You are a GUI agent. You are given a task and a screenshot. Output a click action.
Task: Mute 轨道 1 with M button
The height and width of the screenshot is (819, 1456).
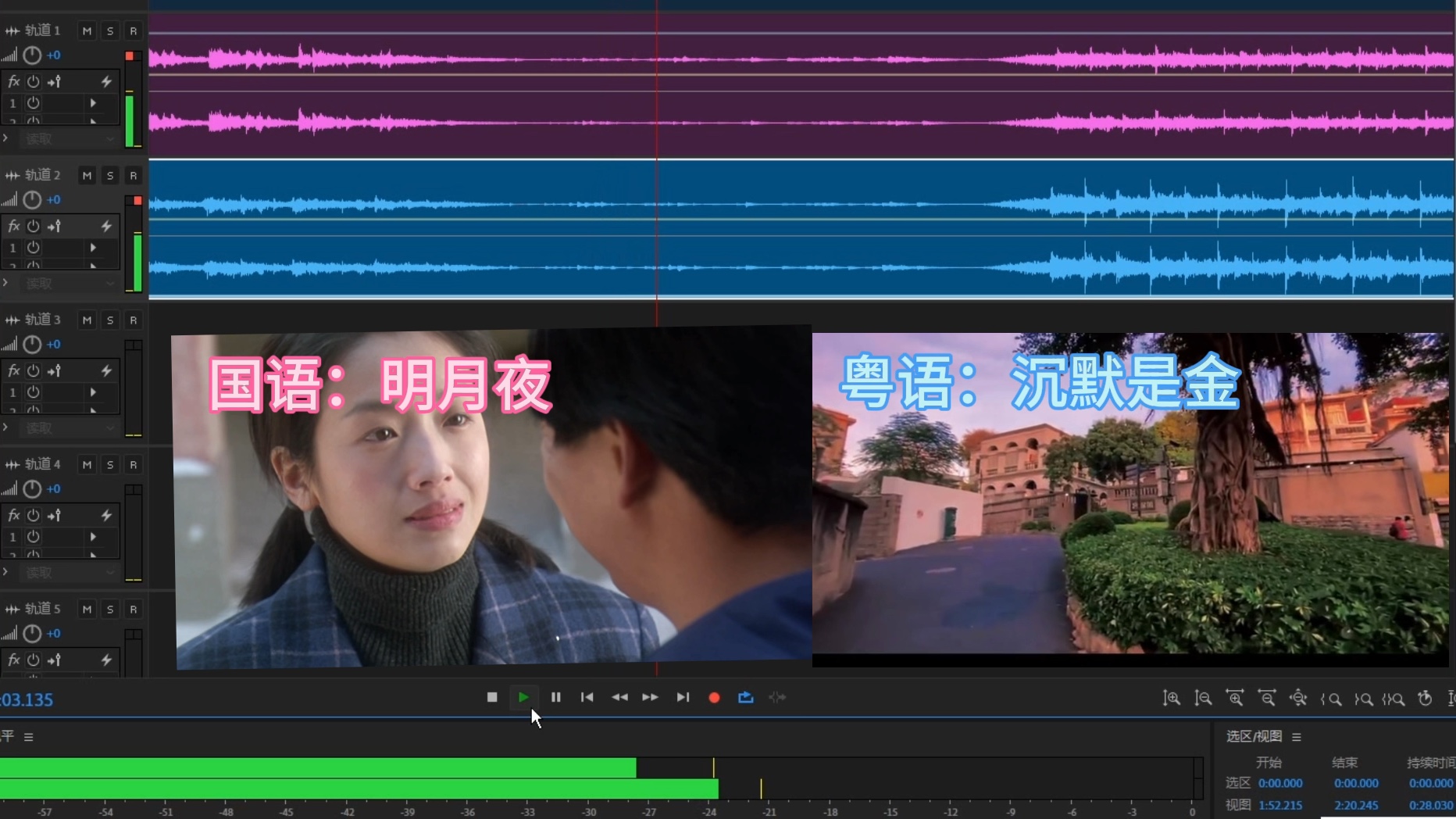(87, 31)
